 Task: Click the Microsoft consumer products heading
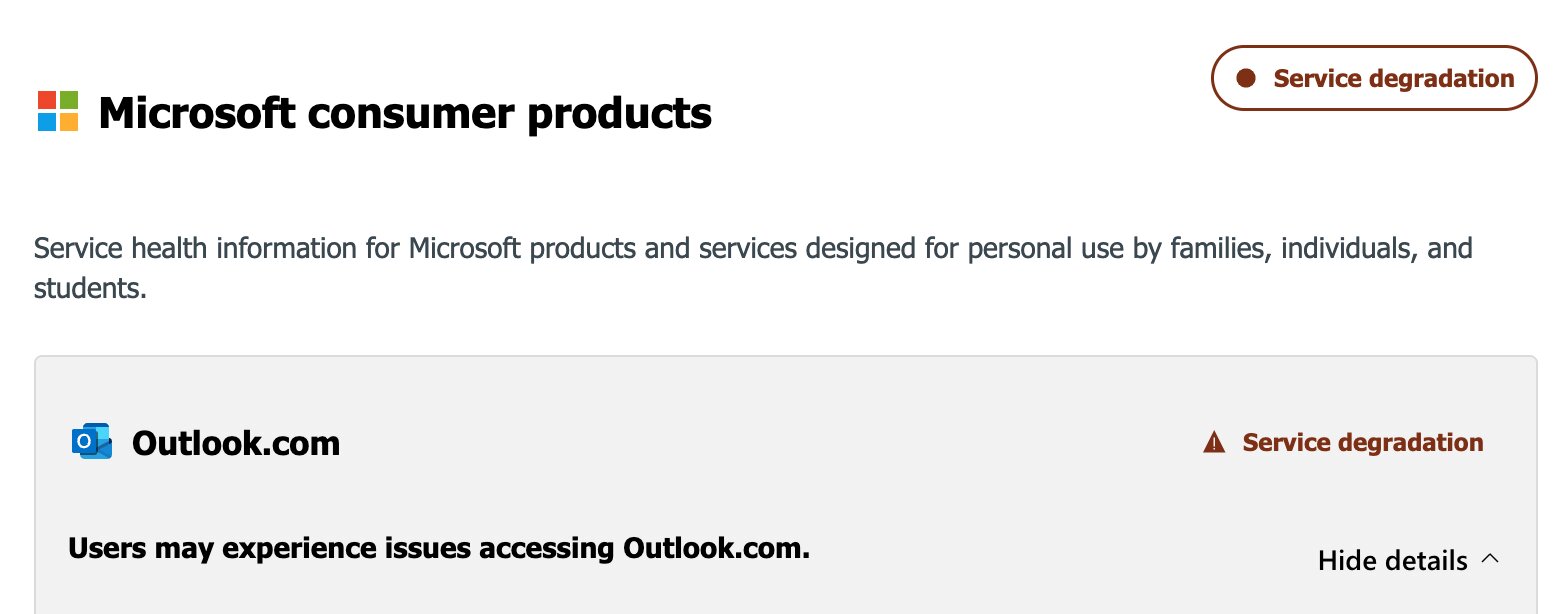click(405, 114)
